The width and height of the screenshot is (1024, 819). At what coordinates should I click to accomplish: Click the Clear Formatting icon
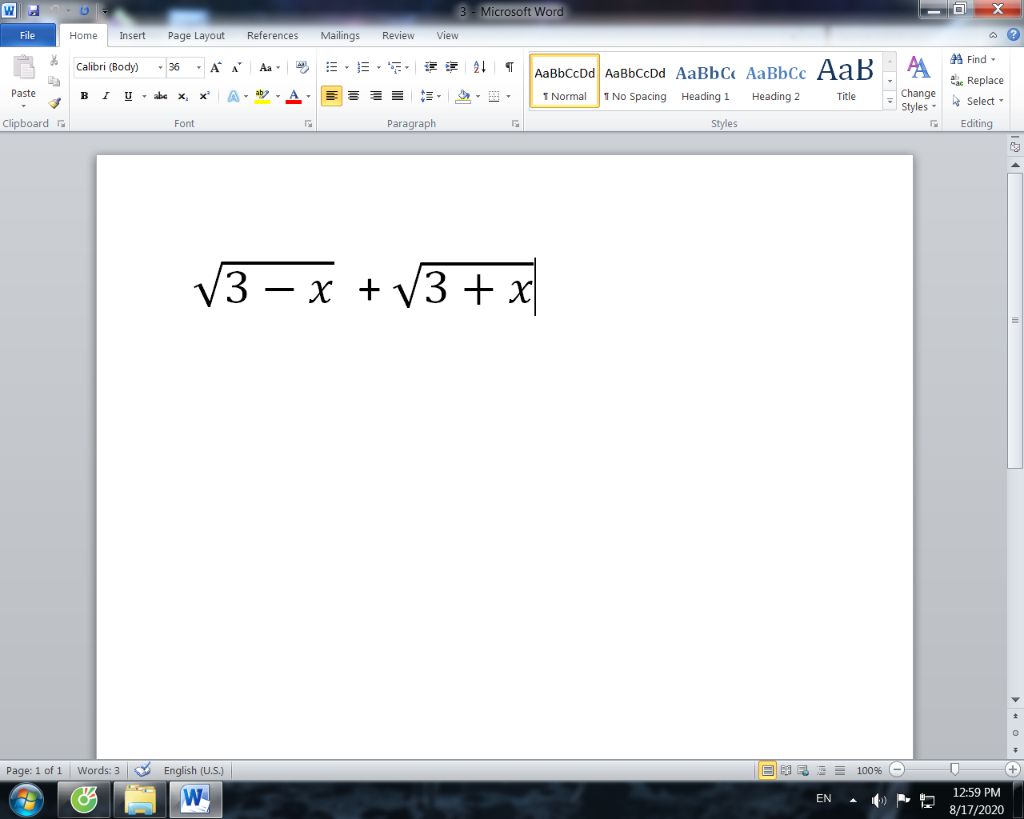(302, 67)
